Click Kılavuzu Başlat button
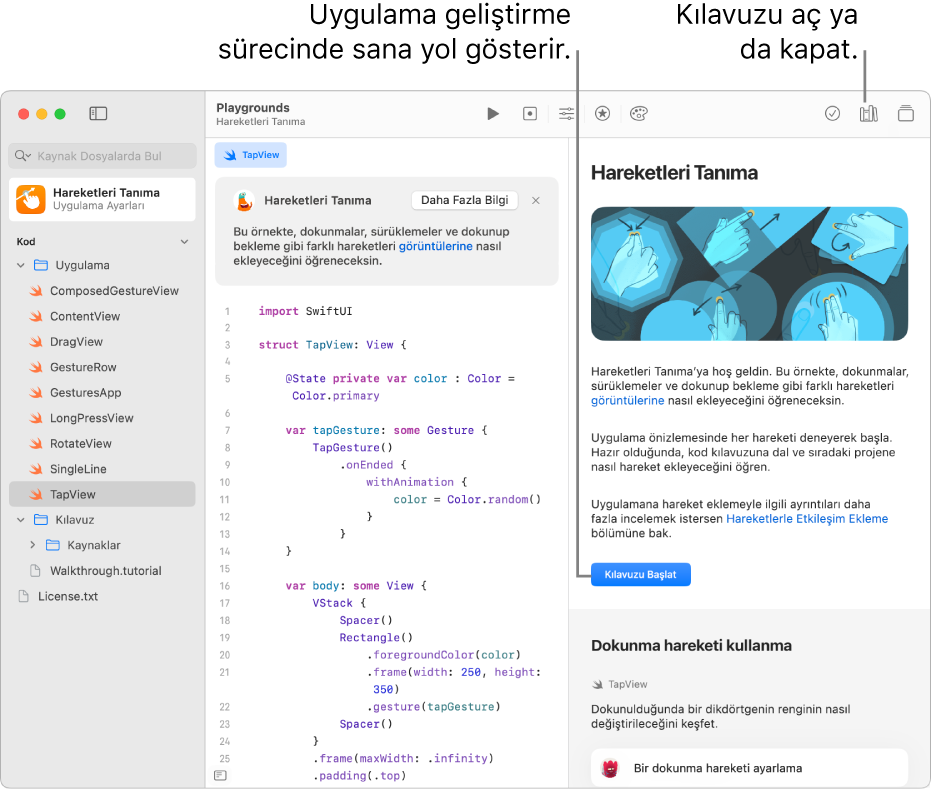 tap(641, 574)
